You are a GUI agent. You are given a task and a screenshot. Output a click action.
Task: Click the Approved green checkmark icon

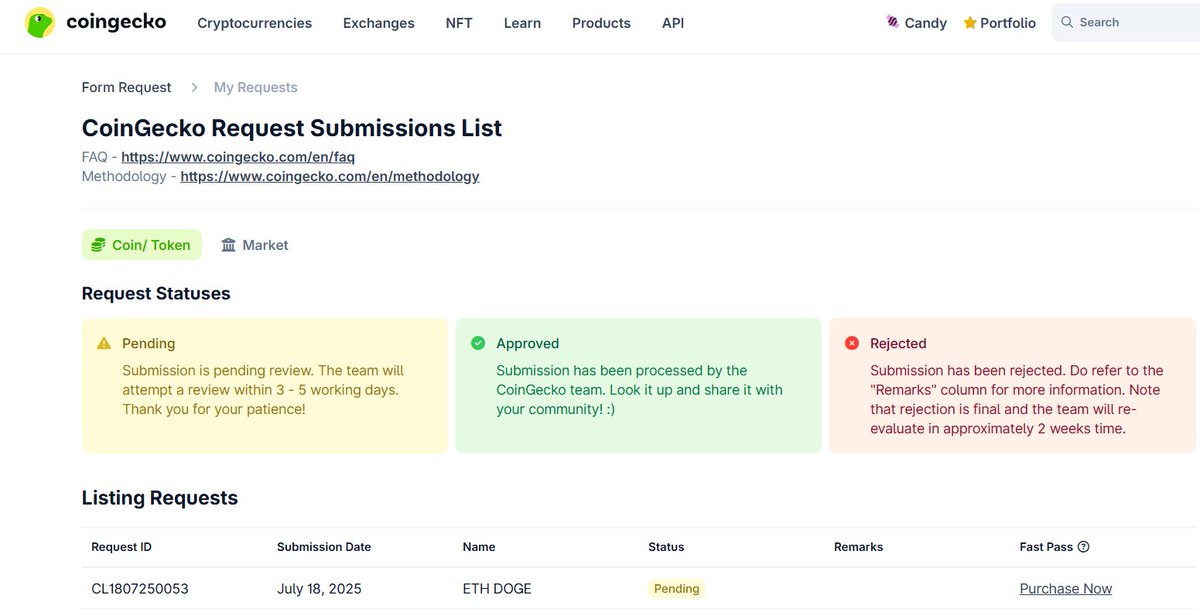478,343
